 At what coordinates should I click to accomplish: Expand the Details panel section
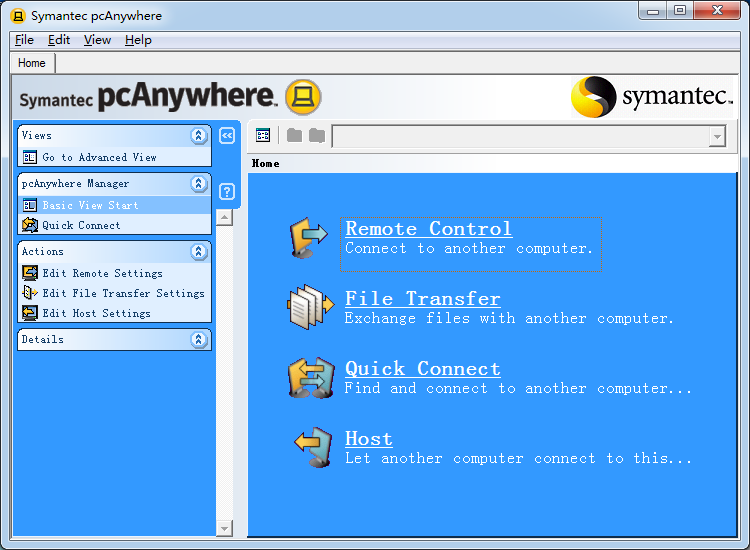tap(199, 340)
